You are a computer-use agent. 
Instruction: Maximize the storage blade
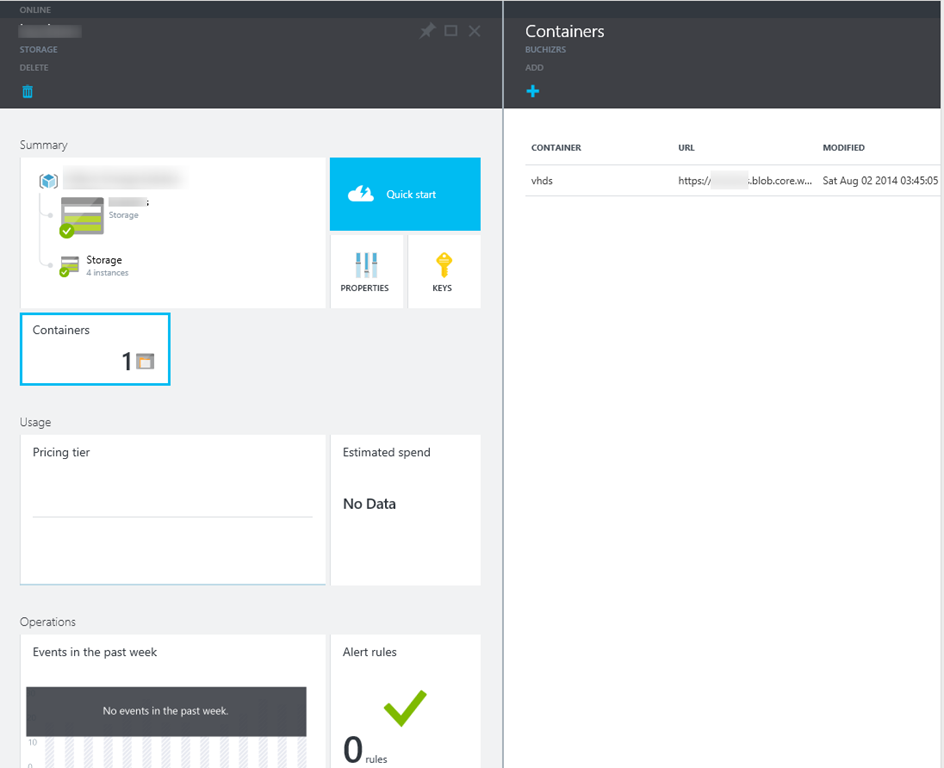pyautogui.click(x=450, y=31)
